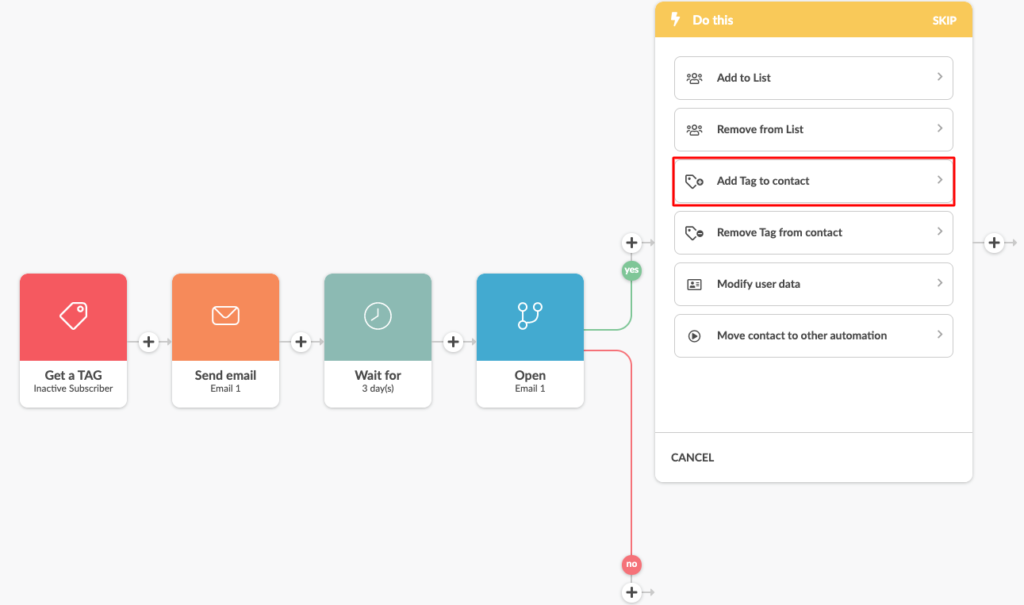Click the Email 1 label under Send email
Screen dimensions: 1024x605
[225, 389]
